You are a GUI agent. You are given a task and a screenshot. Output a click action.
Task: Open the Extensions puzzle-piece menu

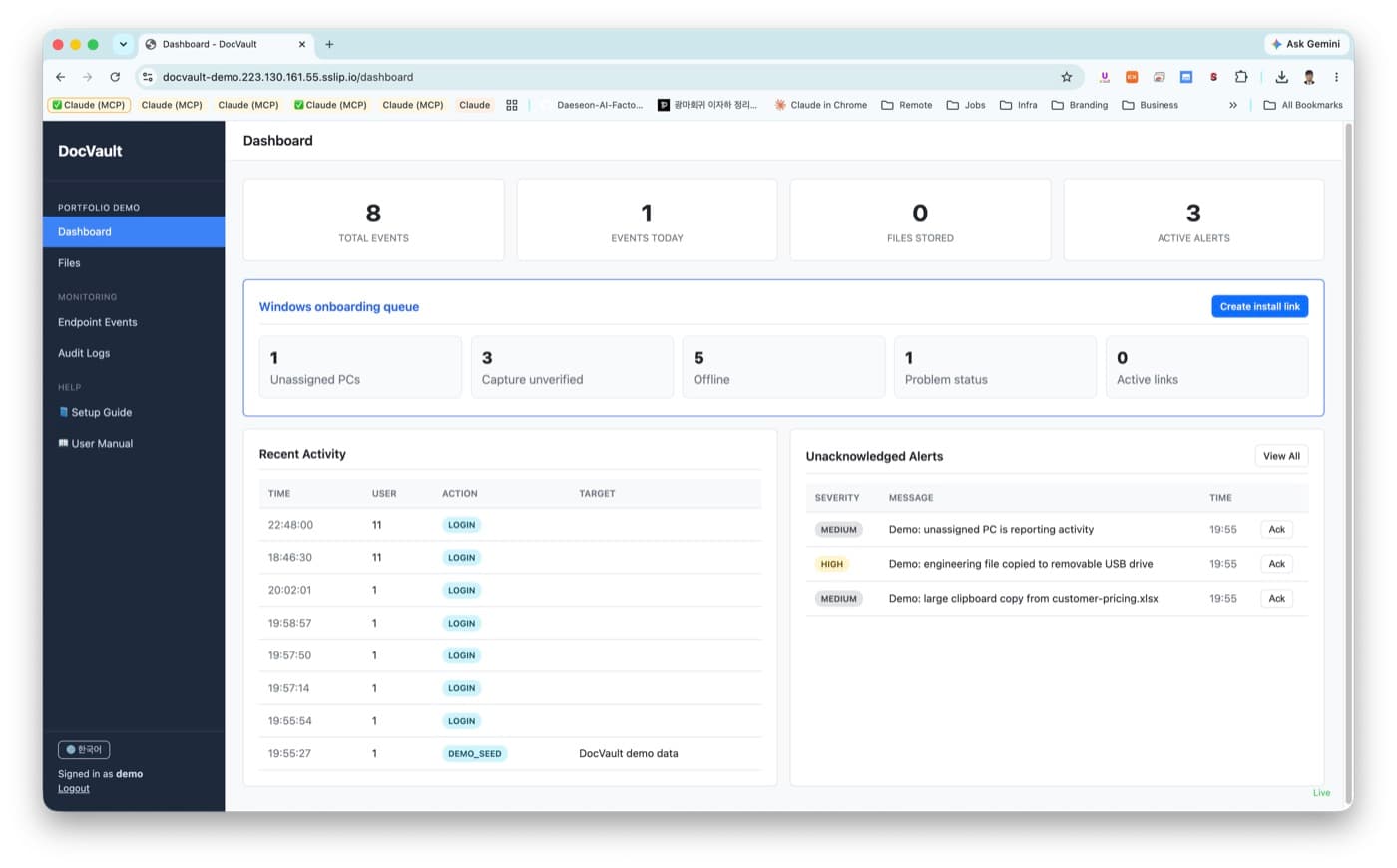pos(1241,77)
